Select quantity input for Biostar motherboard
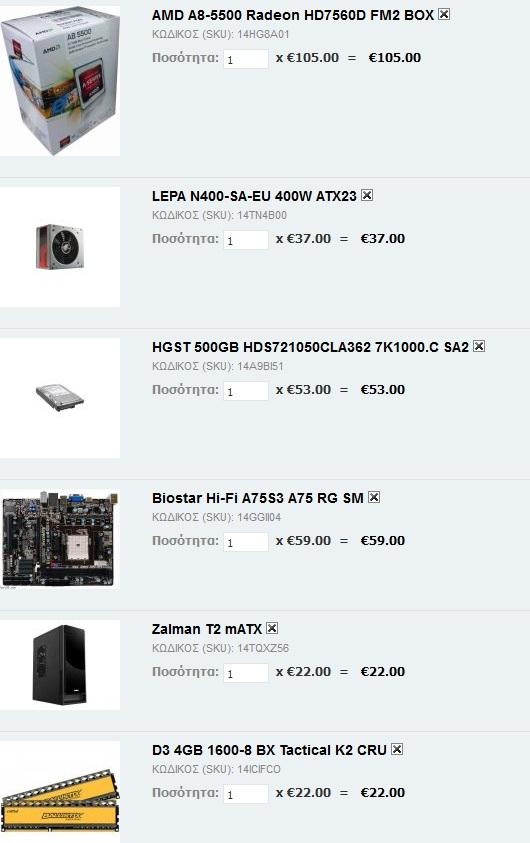Image resolution: width=530 pixels, height=843 pixels. coord(246,542)
